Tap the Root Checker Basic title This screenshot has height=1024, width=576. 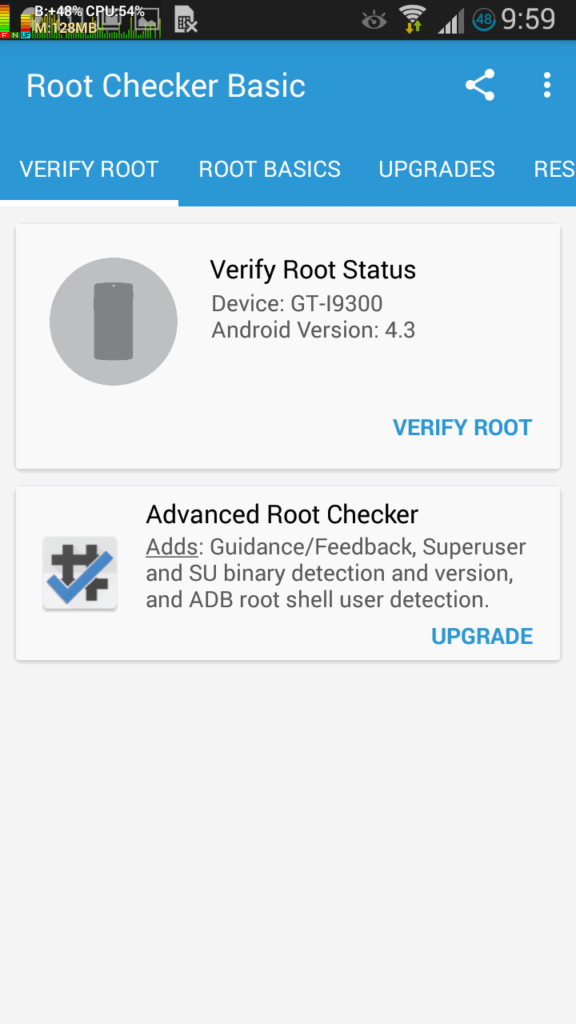[x=166, y=86]
